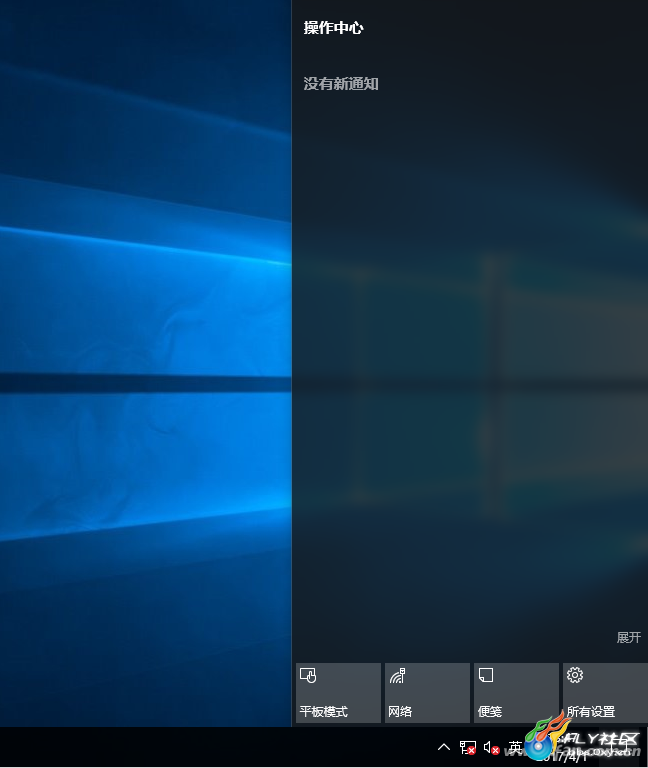This screenshot has width=648, height=768.
Task: Open the 网络 (network) quick action tile
Action: 427,693
